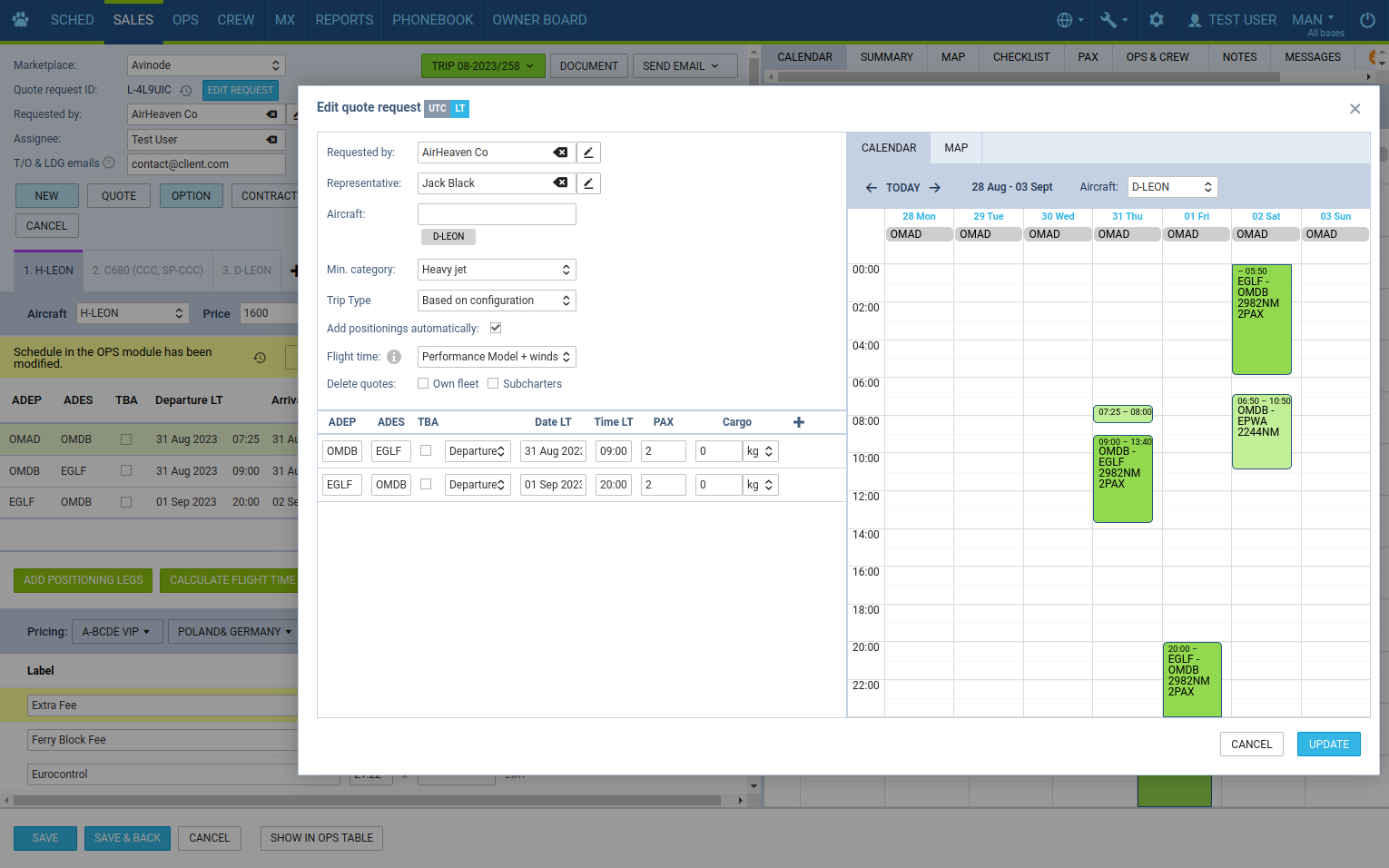This screenshot has width=1389, height=868.
Task: Go to the next week in the calendar
Action: [935, 188]
